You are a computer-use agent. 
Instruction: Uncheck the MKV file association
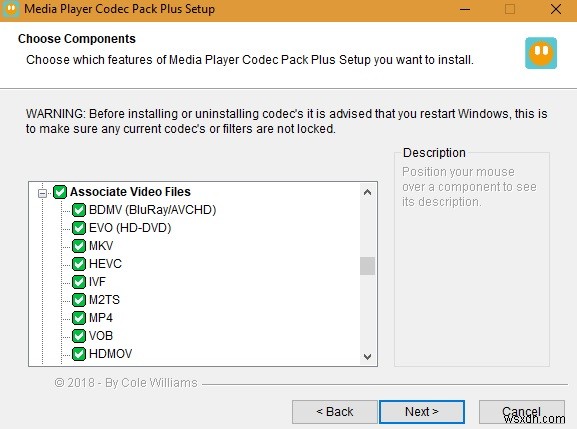79,246
